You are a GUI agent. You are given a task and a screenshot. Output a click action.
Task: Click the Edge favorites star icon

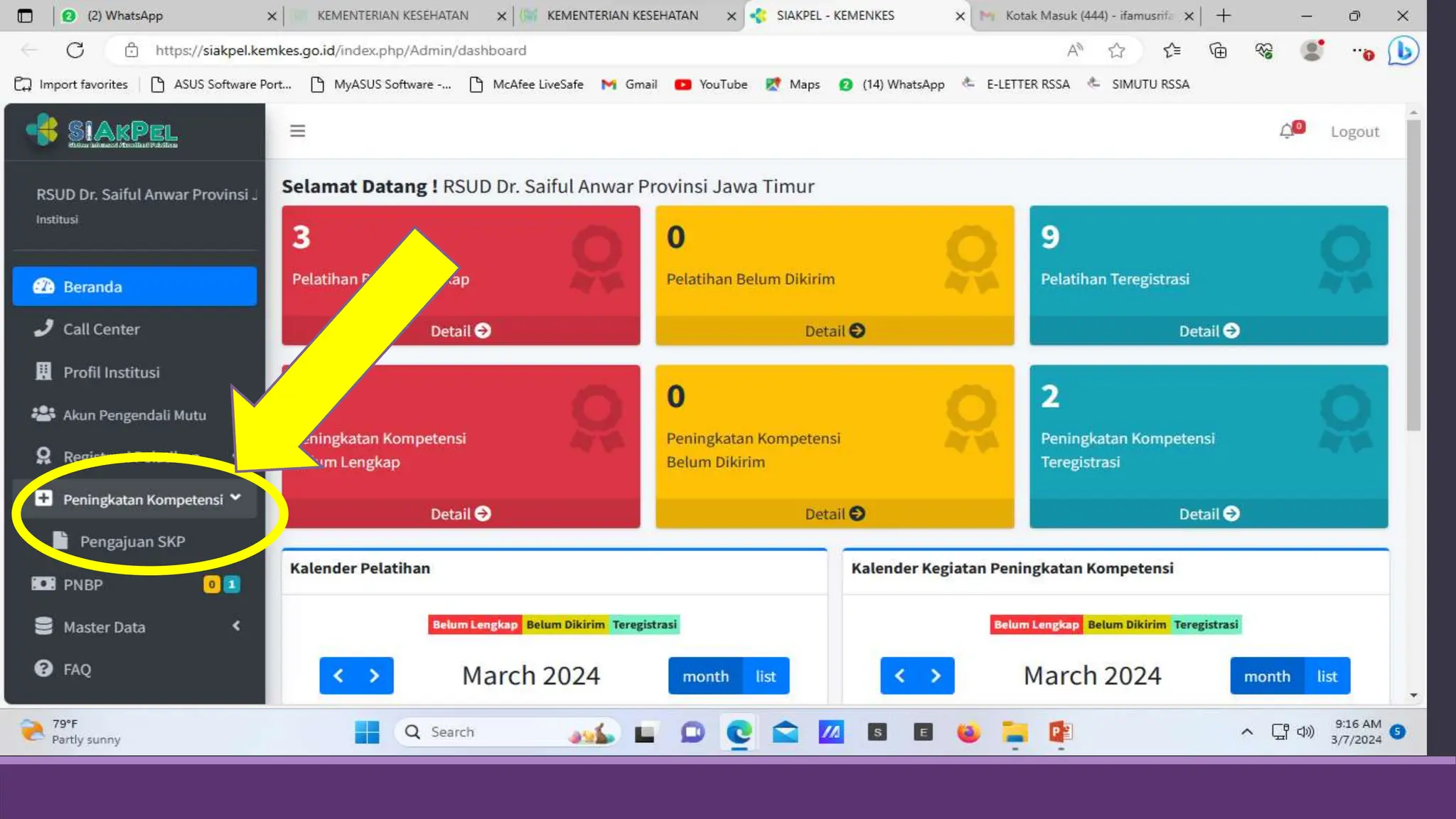click(x=1116, y=50)
